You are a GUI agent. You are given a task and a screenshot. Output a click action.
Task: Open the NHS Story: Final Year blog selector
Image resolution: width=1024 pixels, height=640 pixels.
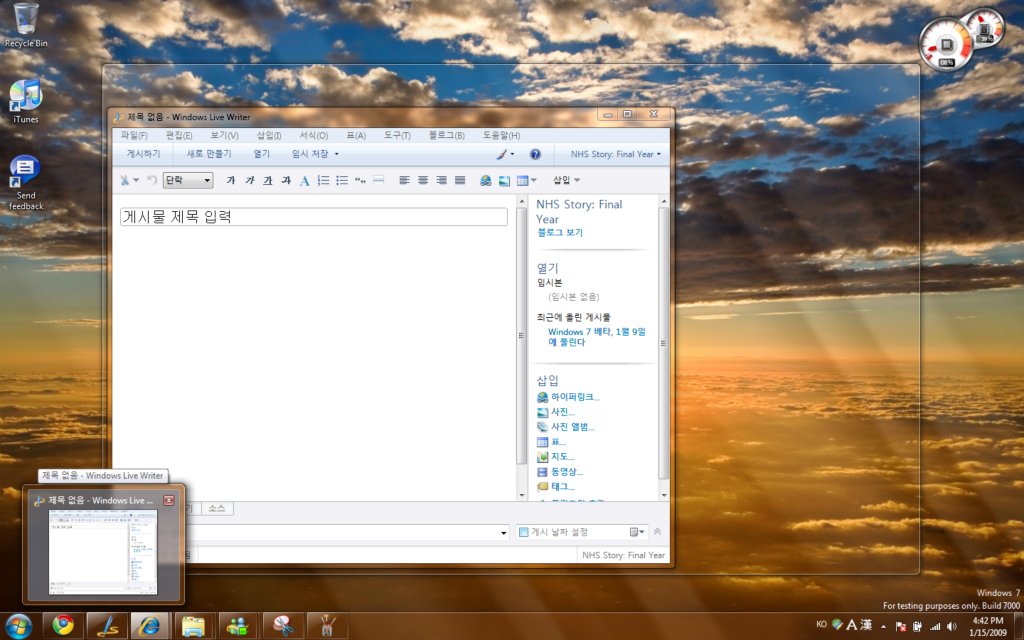[615, 154]
